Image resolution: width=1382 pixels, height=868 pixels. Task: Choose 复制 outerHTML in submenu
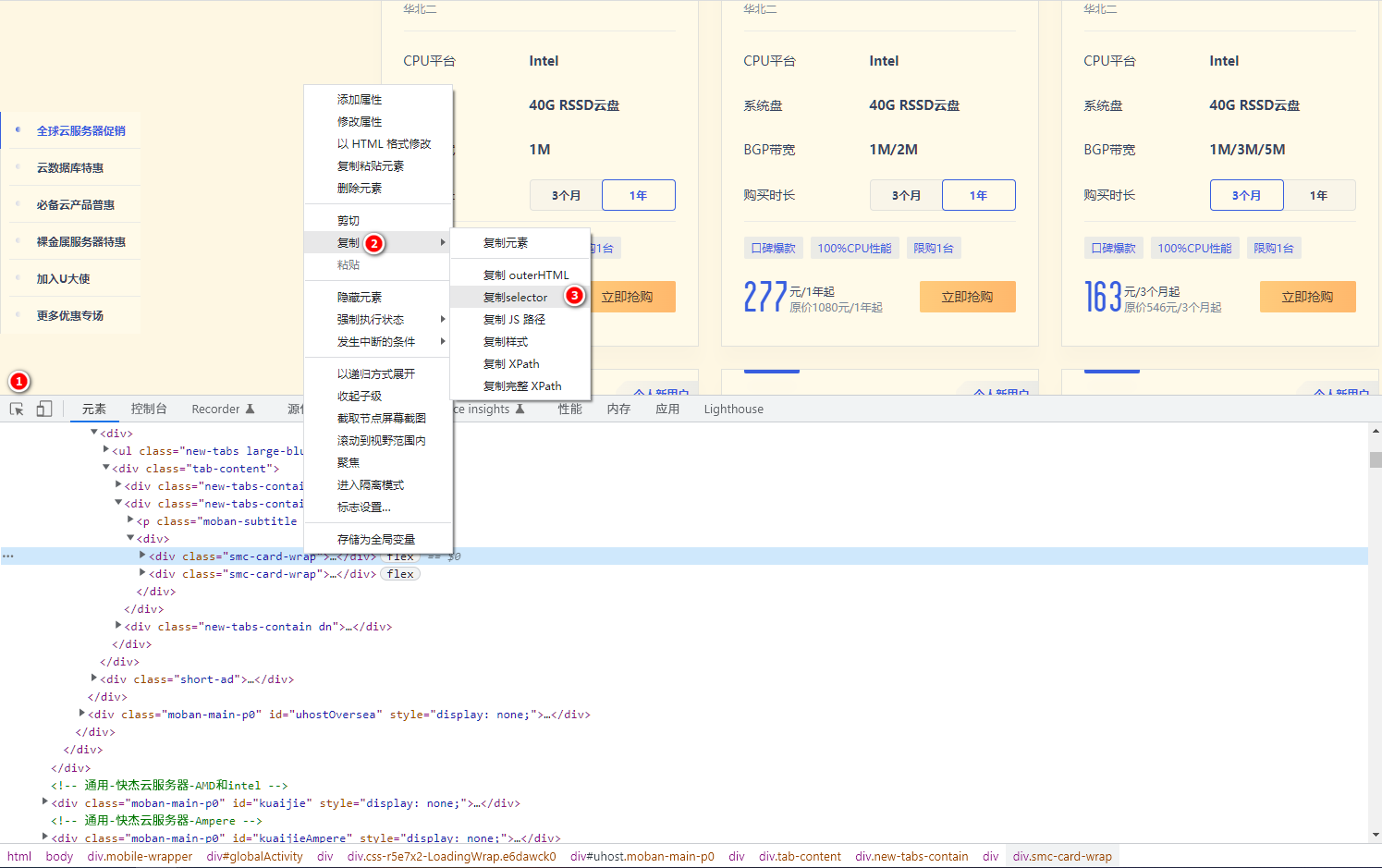pos(520,275)
